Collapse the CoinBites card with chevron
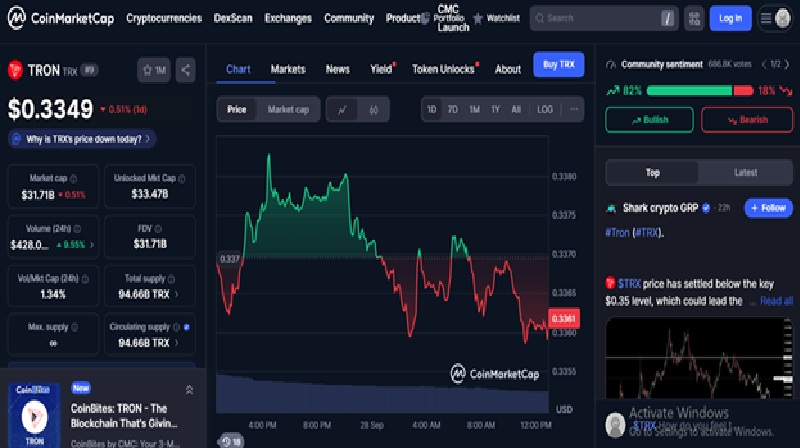 click(190, 389)
